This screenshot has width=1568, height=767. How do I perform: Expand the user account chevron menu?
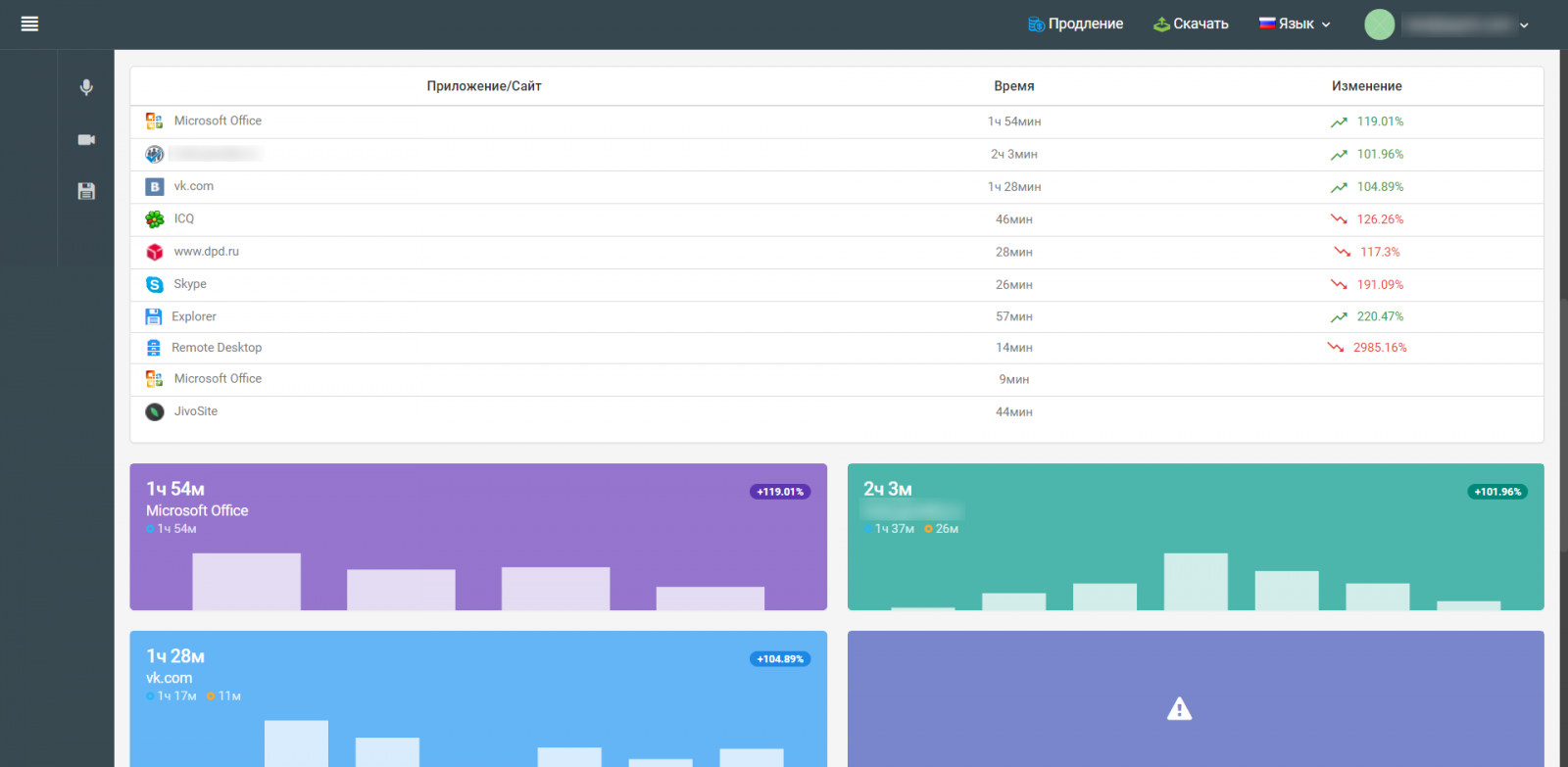1524,25
